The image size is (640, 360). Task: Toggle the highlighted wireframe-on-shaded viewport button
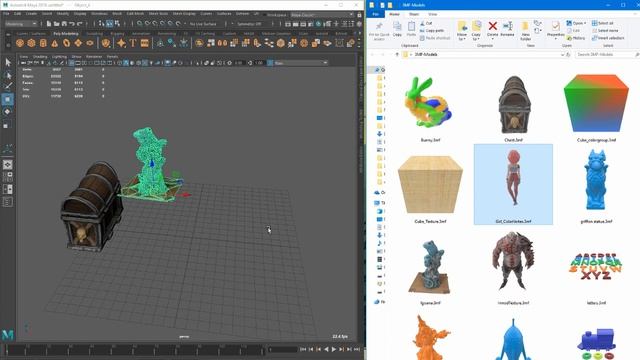tap(126, 63)
